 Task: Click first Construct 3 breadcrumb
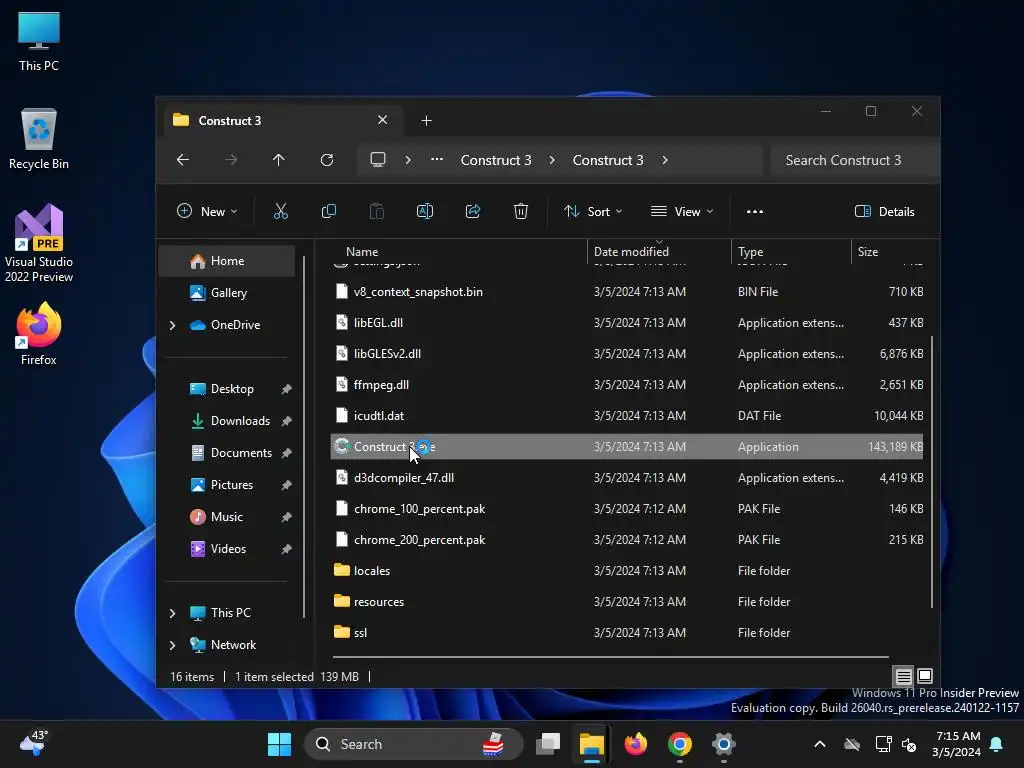point(496,160)
